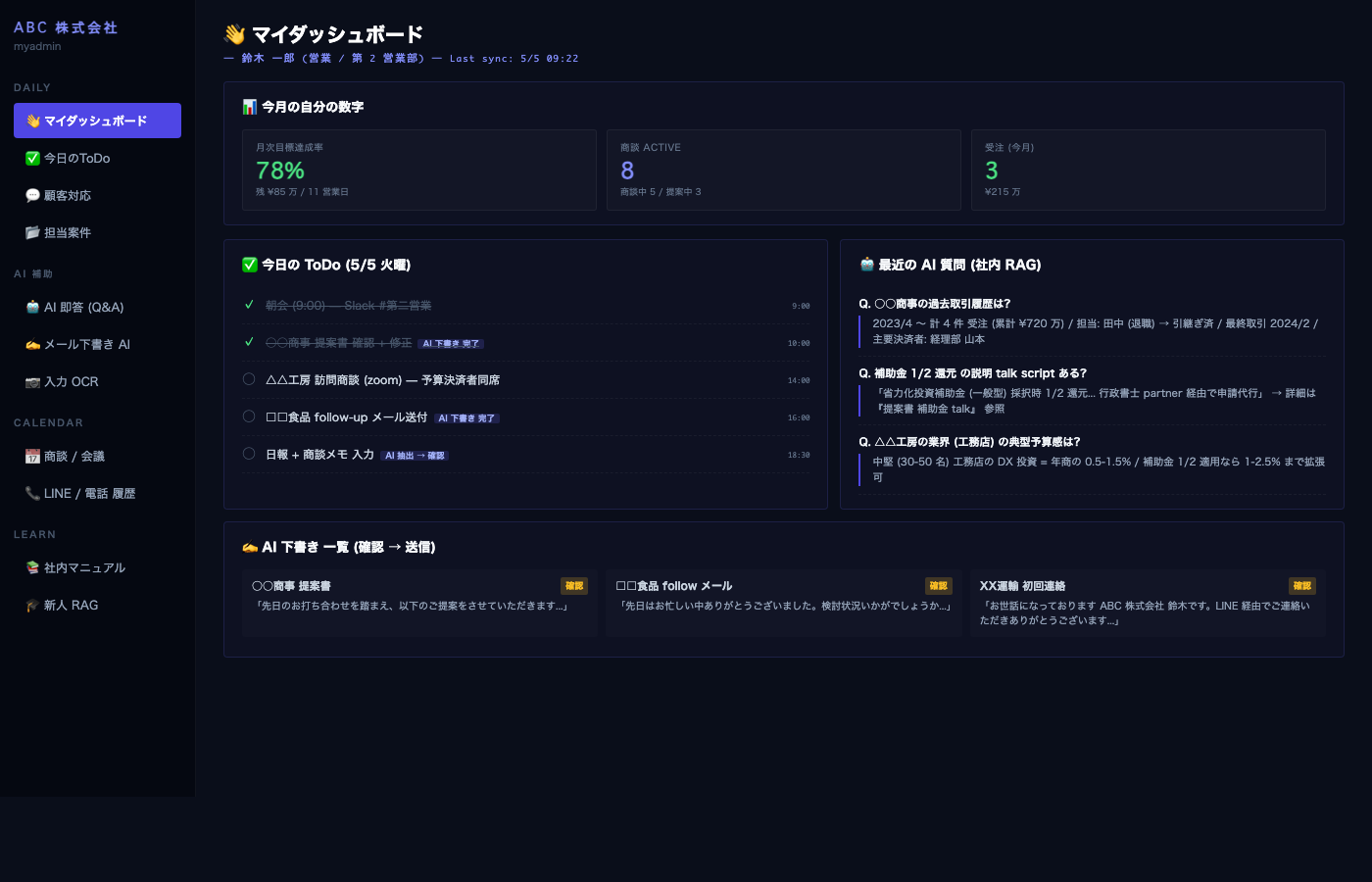Viewport: 1372px width, 882px height.
Task: Click the camera icon beside 入力 OCR
Action: [32, 381]
